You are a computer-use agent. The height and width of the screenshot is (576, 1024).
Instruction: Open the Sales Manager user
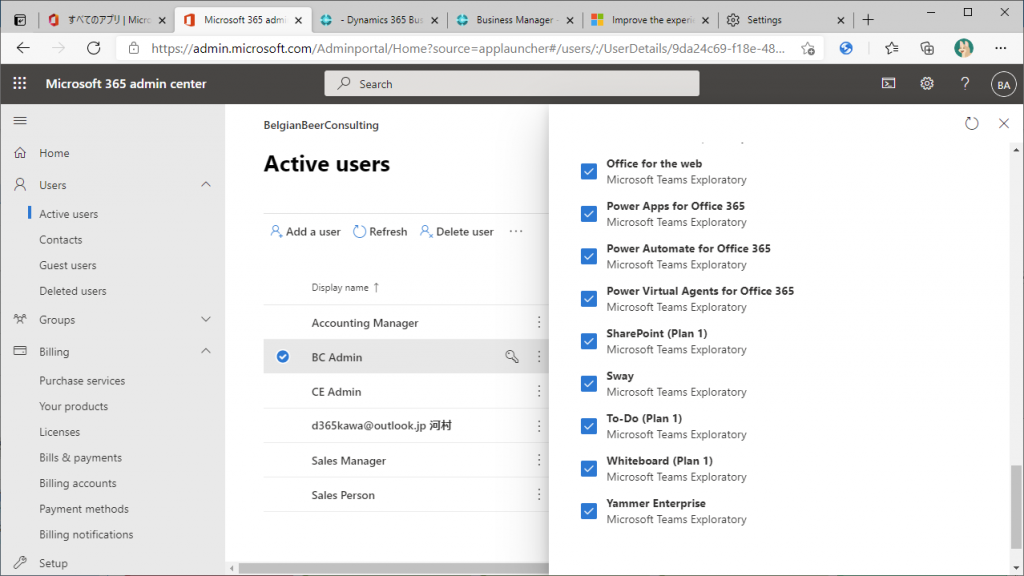click(x=349, y=461)
